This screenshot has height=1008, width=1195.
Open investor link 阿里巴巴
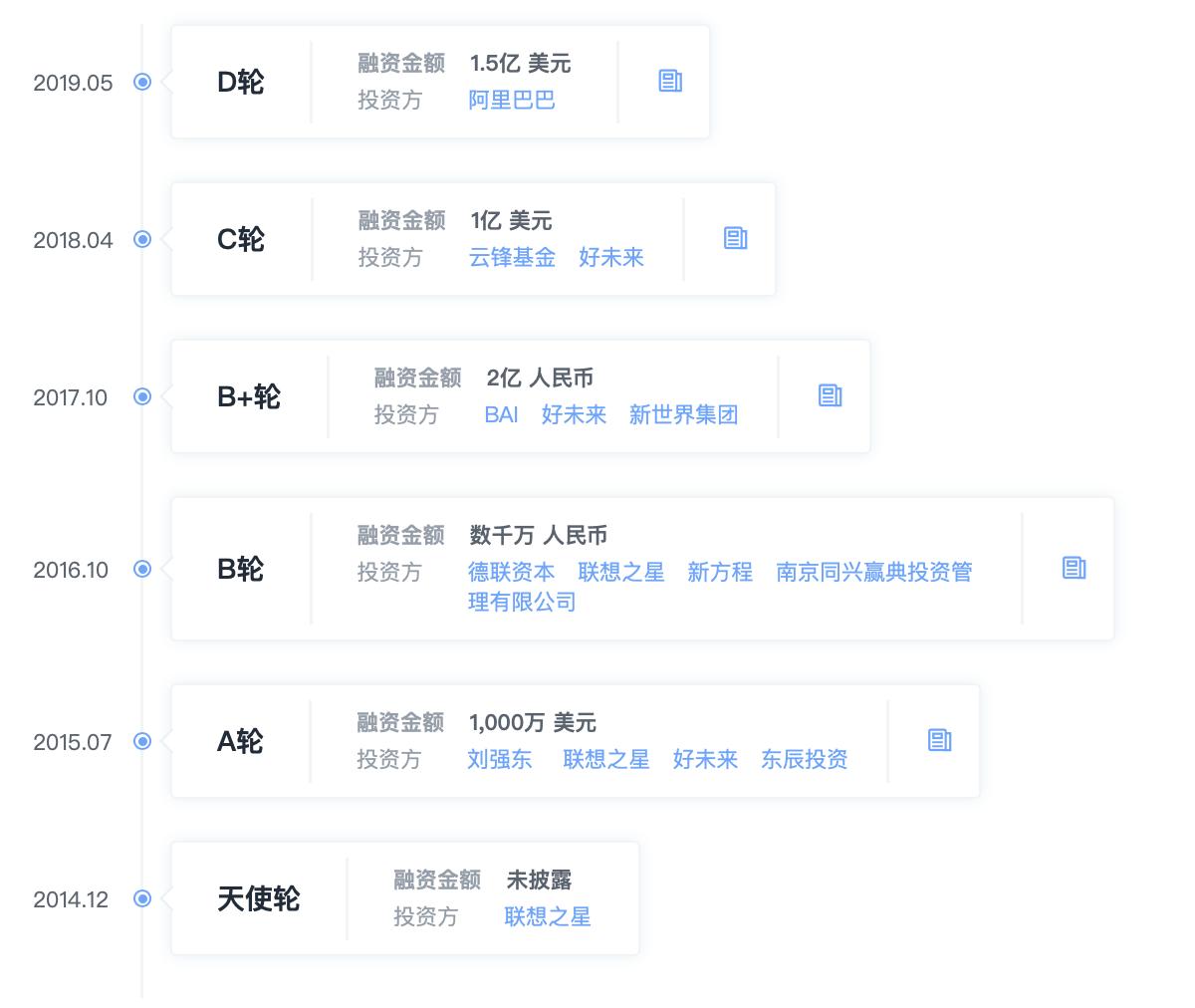[x=512, y=101]
